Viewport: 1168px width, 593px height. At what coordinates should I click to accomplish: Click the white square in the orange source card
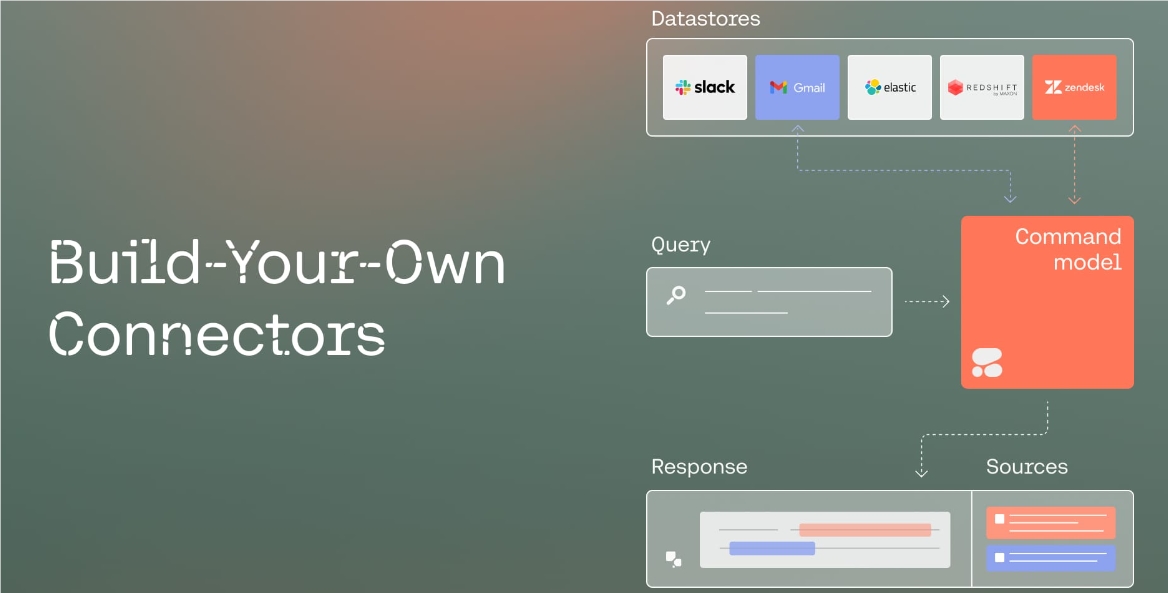click(x=1000, y=519)
